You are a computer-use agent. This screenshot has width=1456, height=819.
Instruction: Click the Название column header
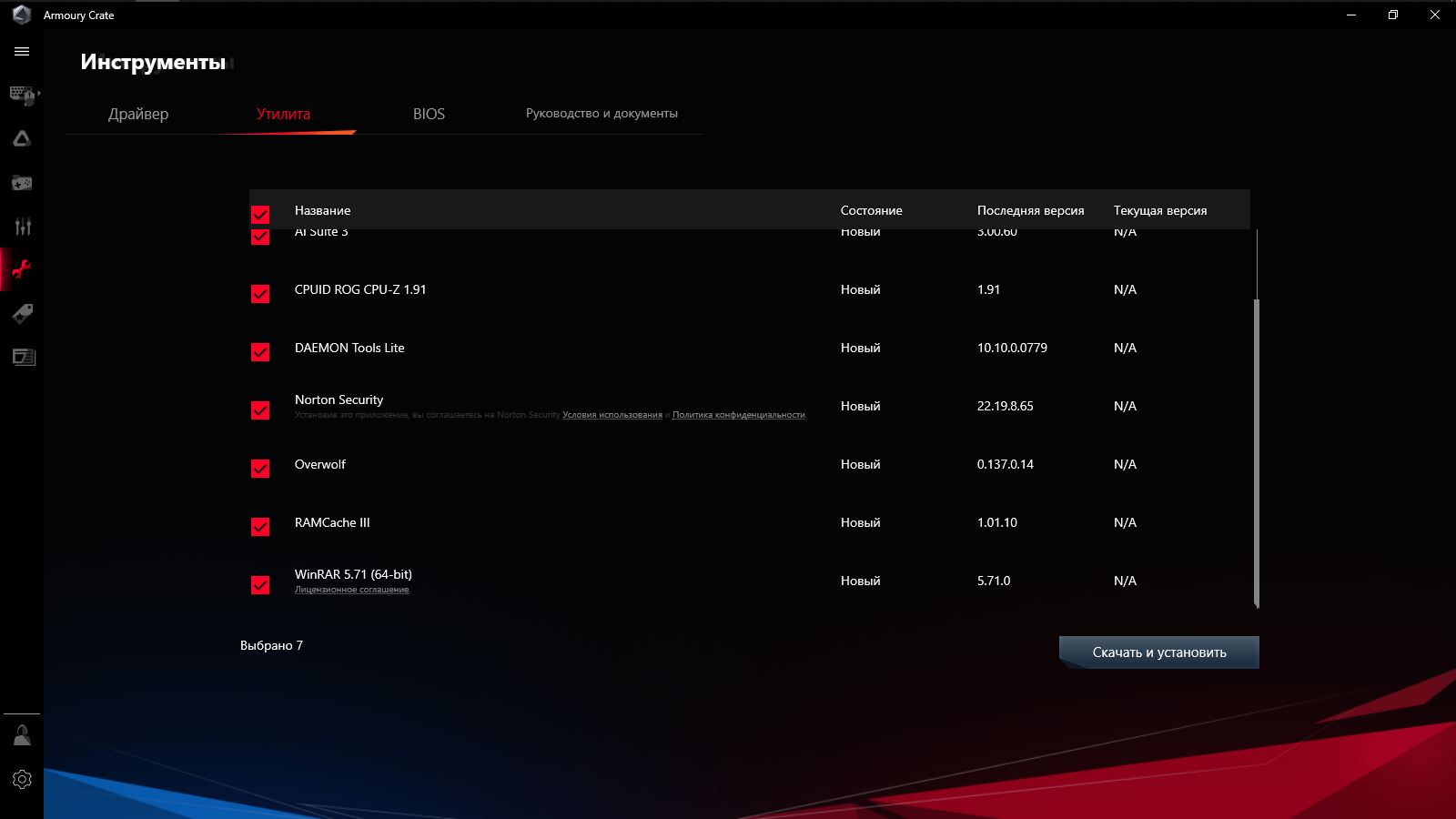(322, 210)
